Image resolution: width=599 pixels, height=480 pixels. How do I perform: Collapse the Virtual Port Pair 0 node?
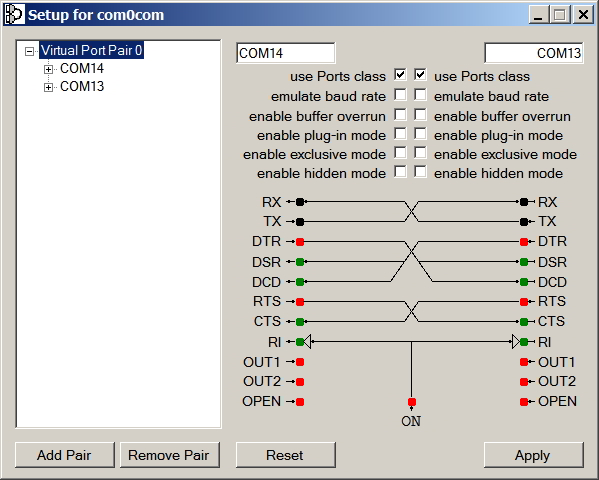29,51
